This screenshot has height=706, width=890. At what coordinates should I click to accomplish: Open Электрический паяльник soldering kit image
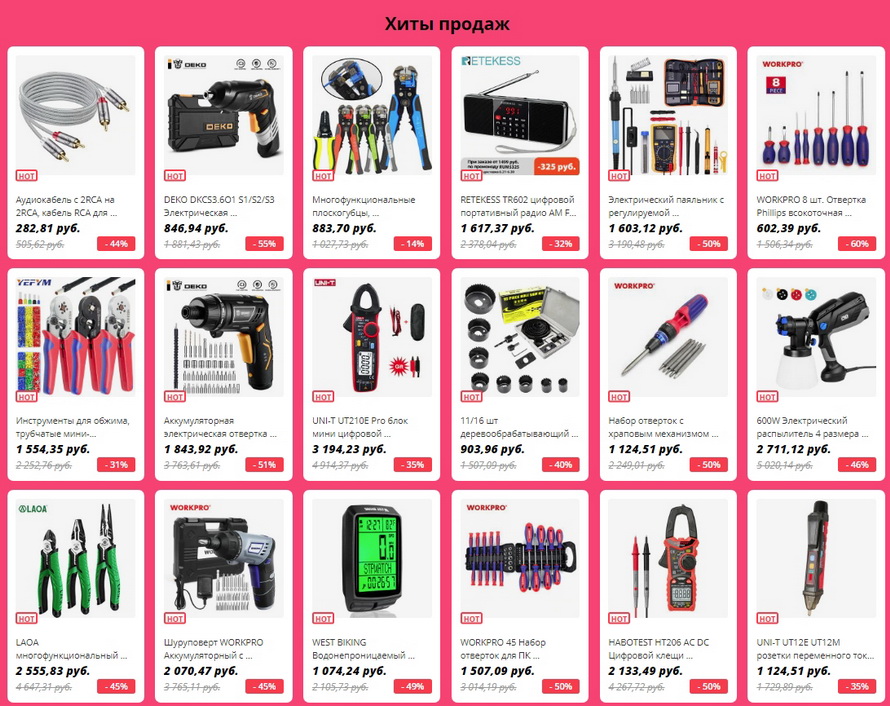pos(668,115)
